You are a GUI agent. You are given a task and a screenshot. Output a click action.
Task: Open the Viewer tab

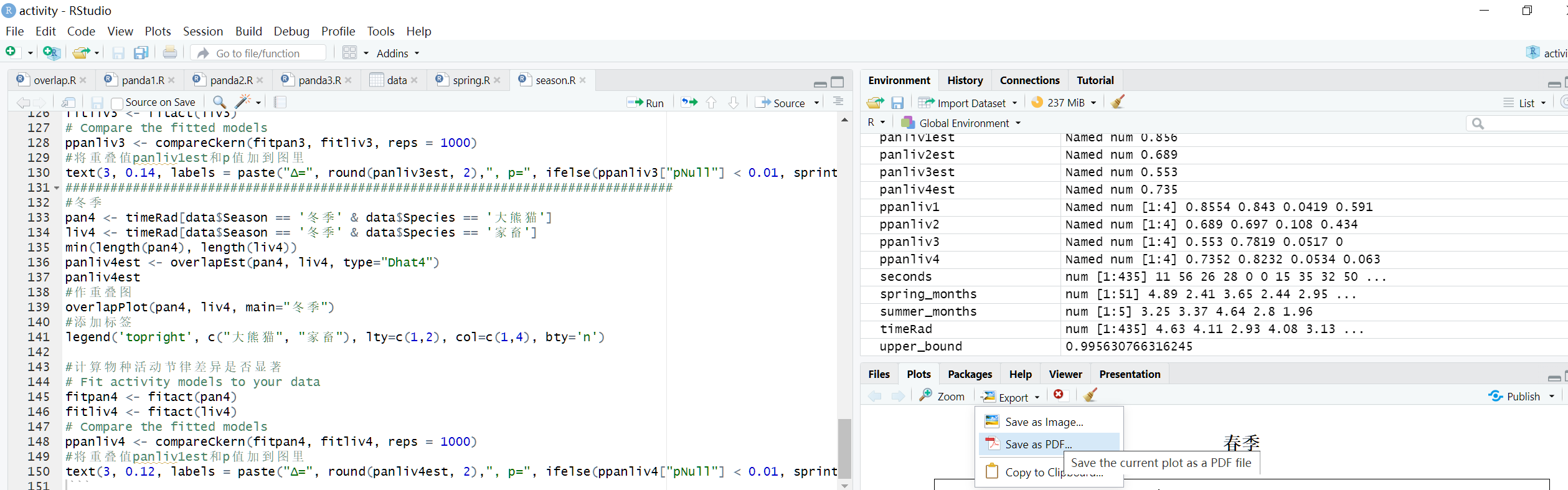click(1065, 374)
